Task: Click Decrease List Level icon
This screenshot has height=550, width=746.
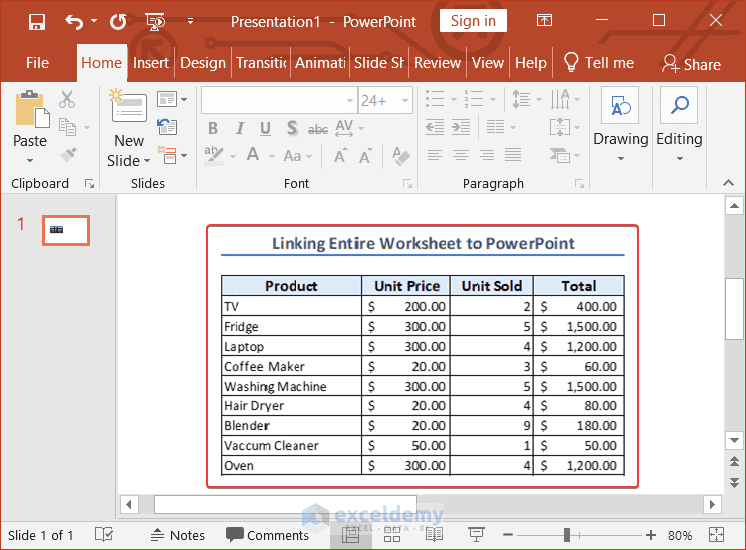Action: (x=435, y=127)
